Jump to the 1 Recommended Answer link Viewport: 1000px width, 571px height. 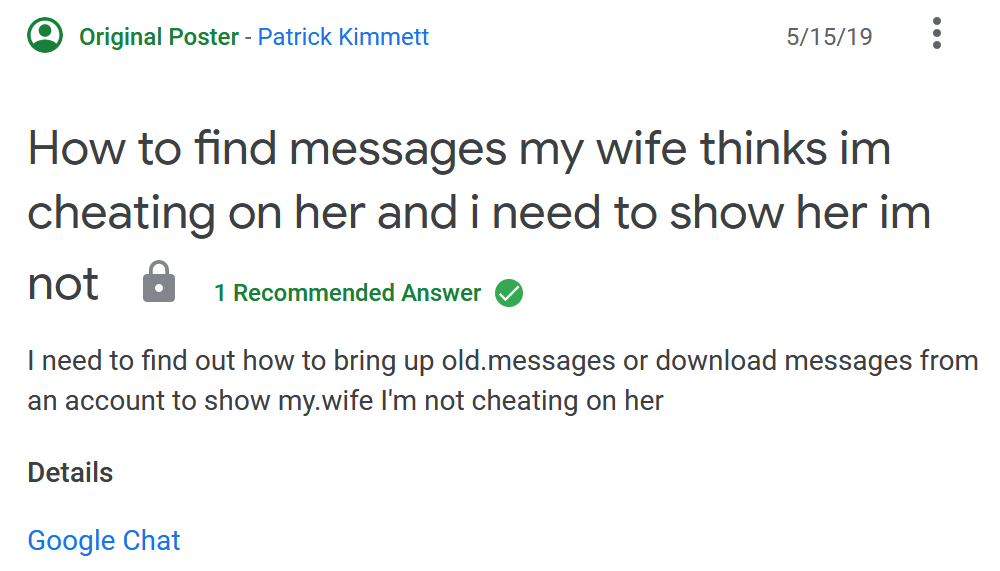(x=348, y=293)
